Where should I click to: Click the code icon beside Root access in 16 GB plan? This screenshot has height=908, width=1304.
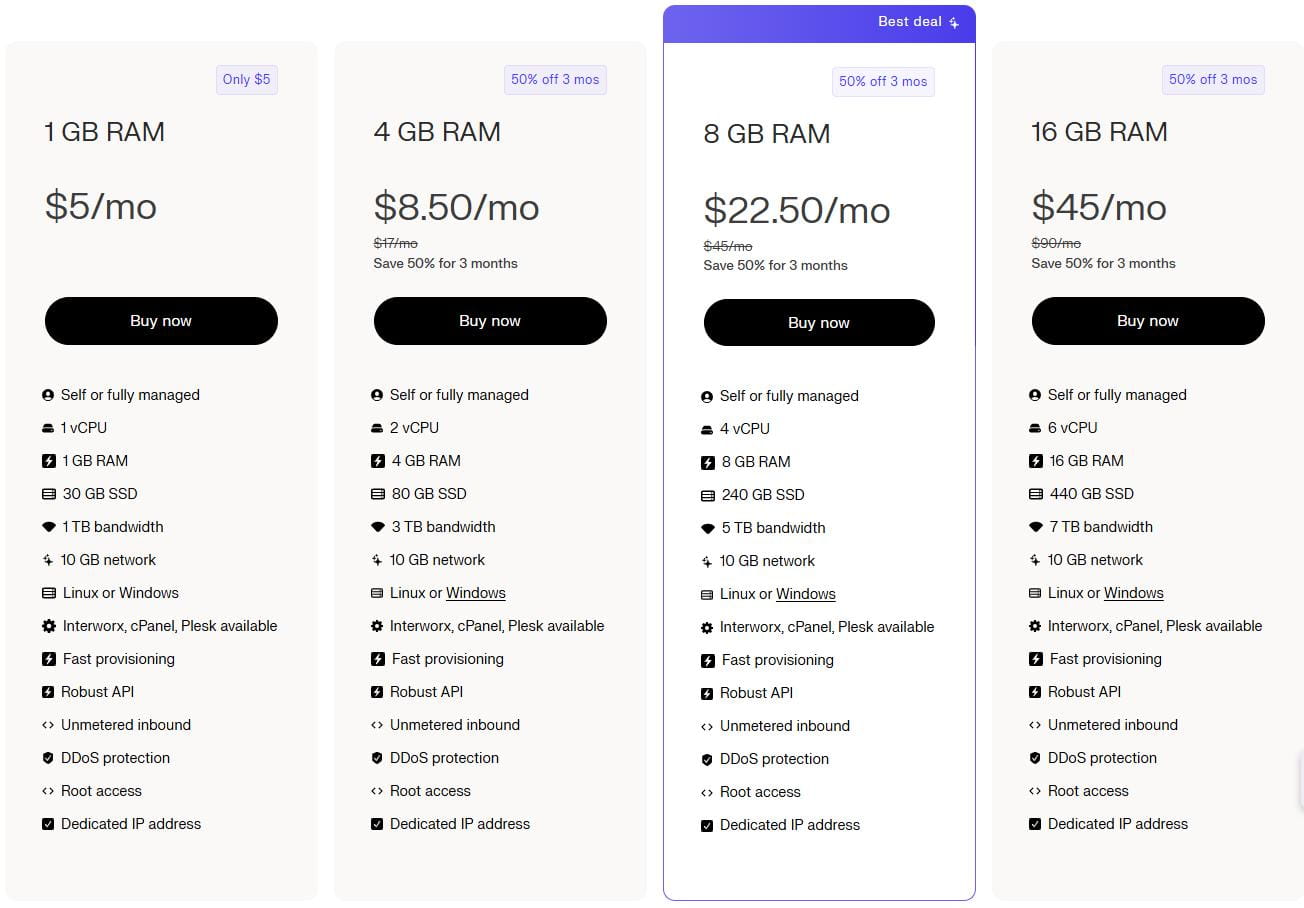click(x=1036, y=791)
